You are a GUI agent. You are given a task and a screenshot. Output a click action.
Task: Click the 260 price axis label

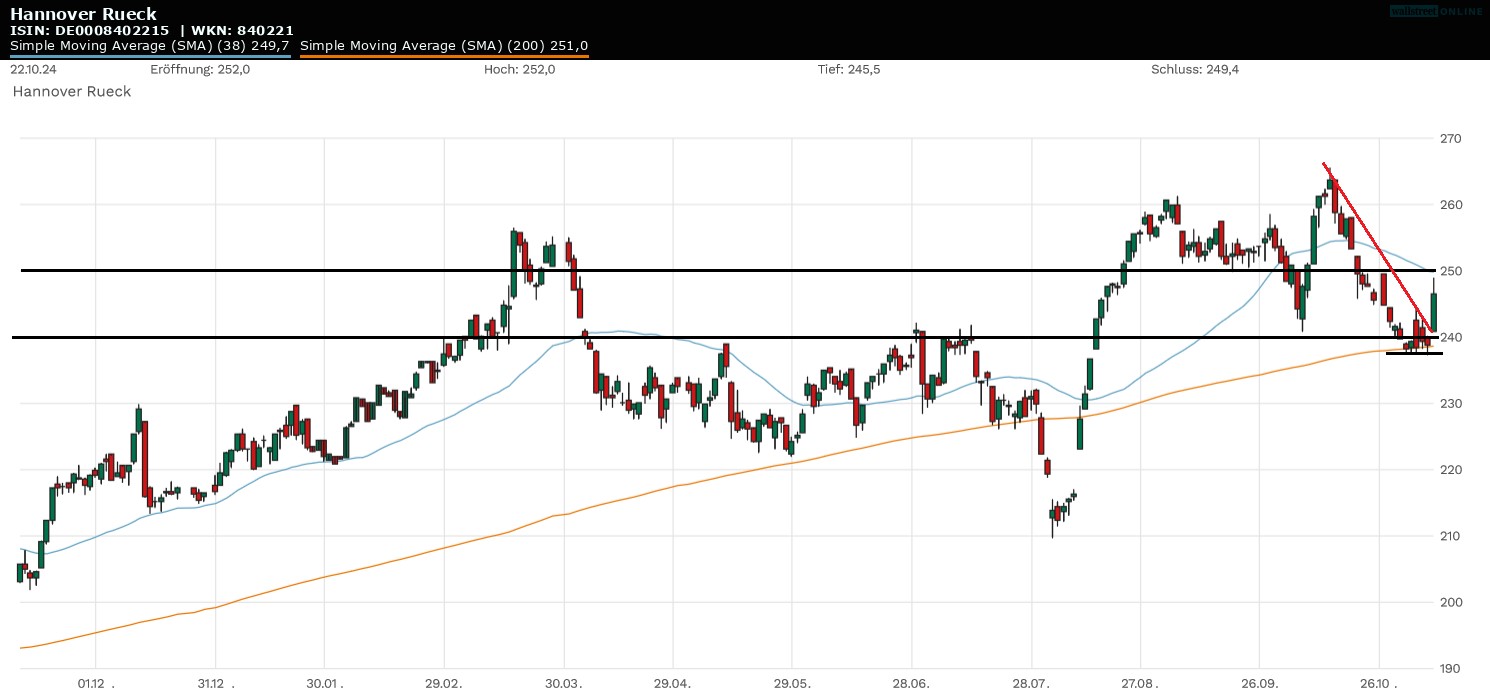pos(1451,205)
